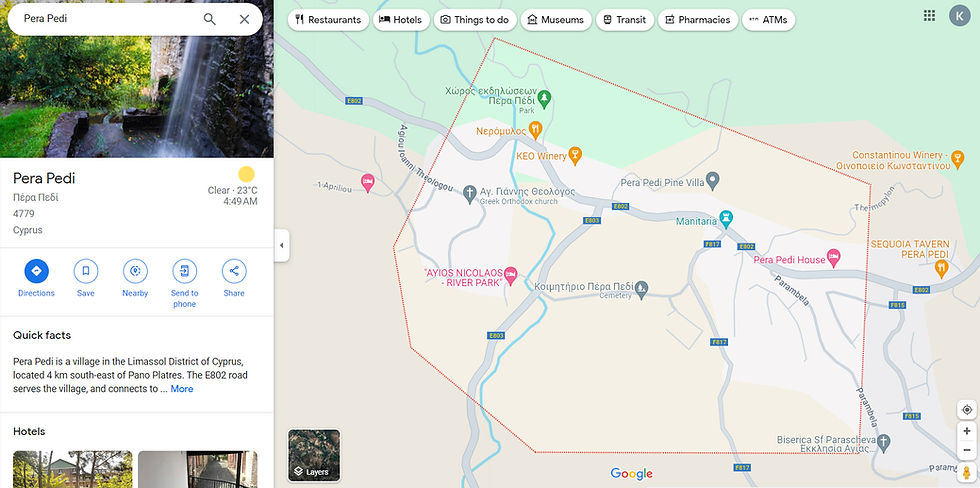Zoom out on the map
Image resolution: width=980 pixels, height=488 pixels.
pyautogui.click(x=967, y=449)
